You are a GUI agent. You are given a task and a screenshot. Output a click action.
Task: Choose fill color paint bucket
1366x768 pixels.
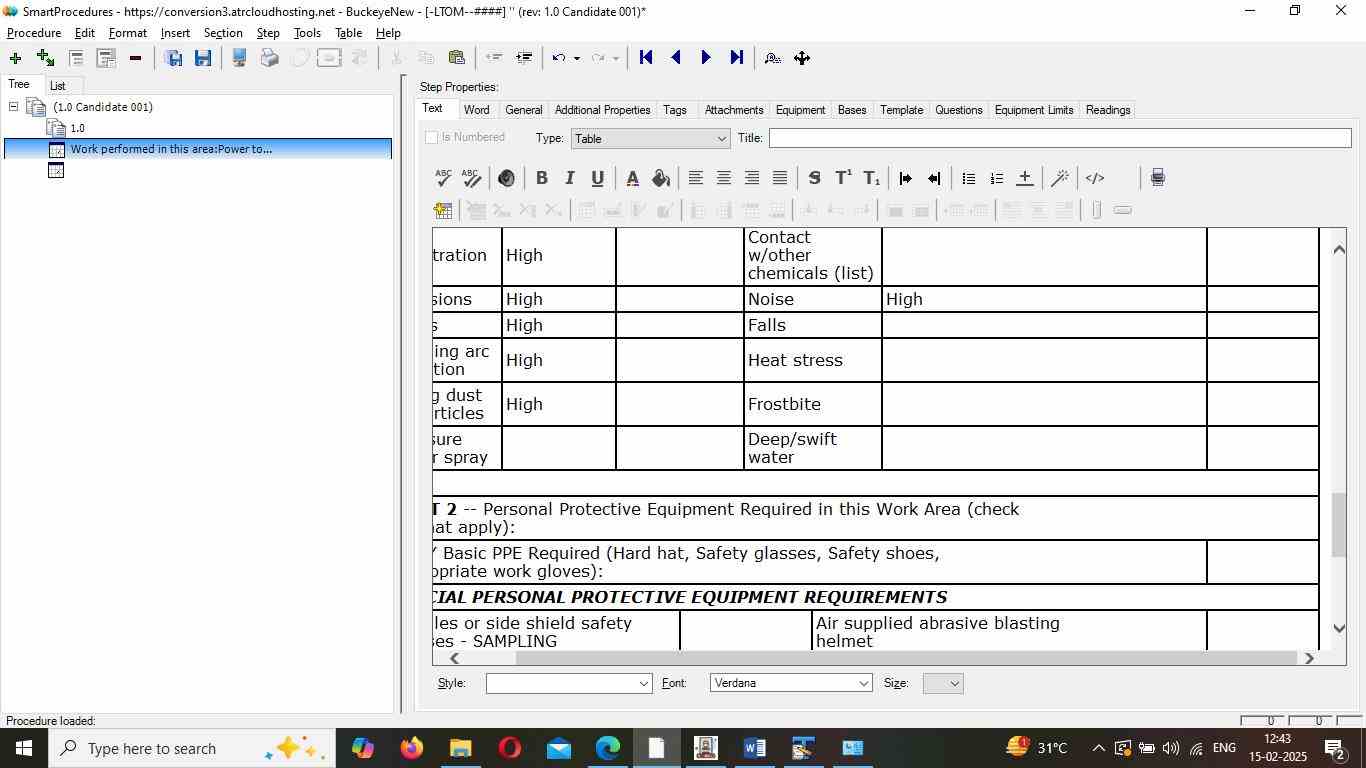pyautogui.click(x=661, y=178)
